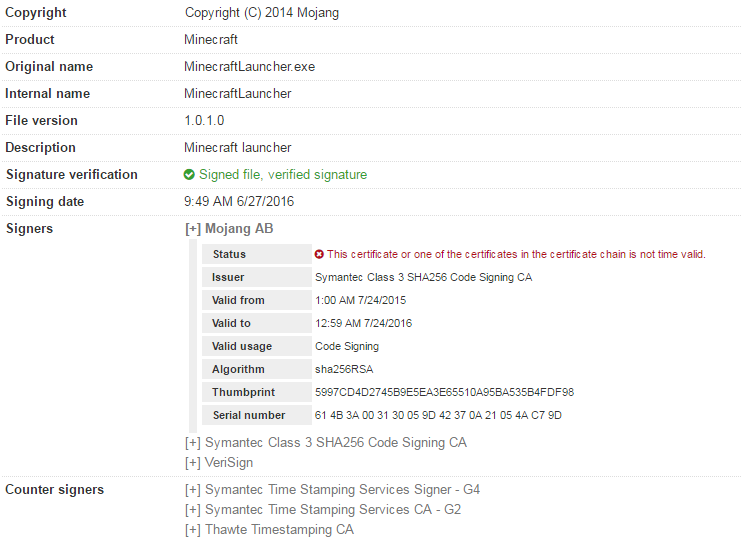Click the MinecraftLauncher.exe original name
The height and width of the screenshot is (547, 741).
tap(251, 67)
